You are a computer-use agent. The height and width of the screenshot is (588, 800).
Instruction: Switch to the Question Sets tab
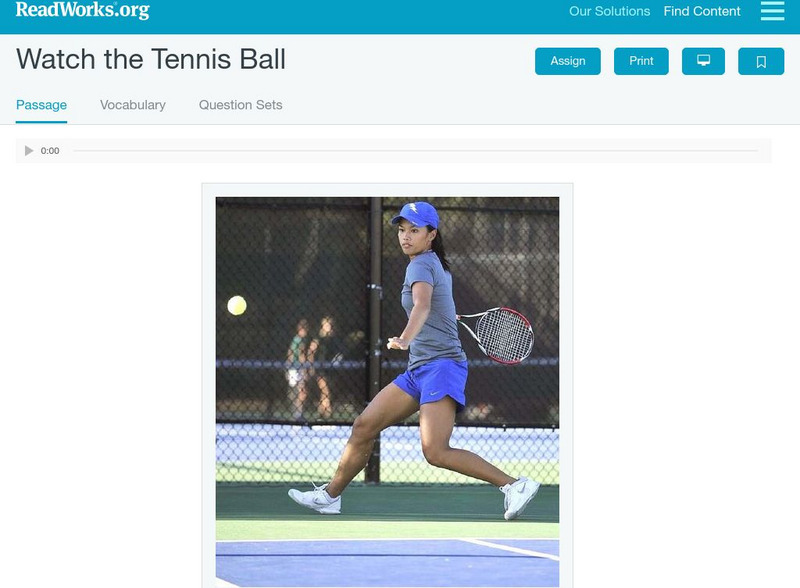click(240, 105)
